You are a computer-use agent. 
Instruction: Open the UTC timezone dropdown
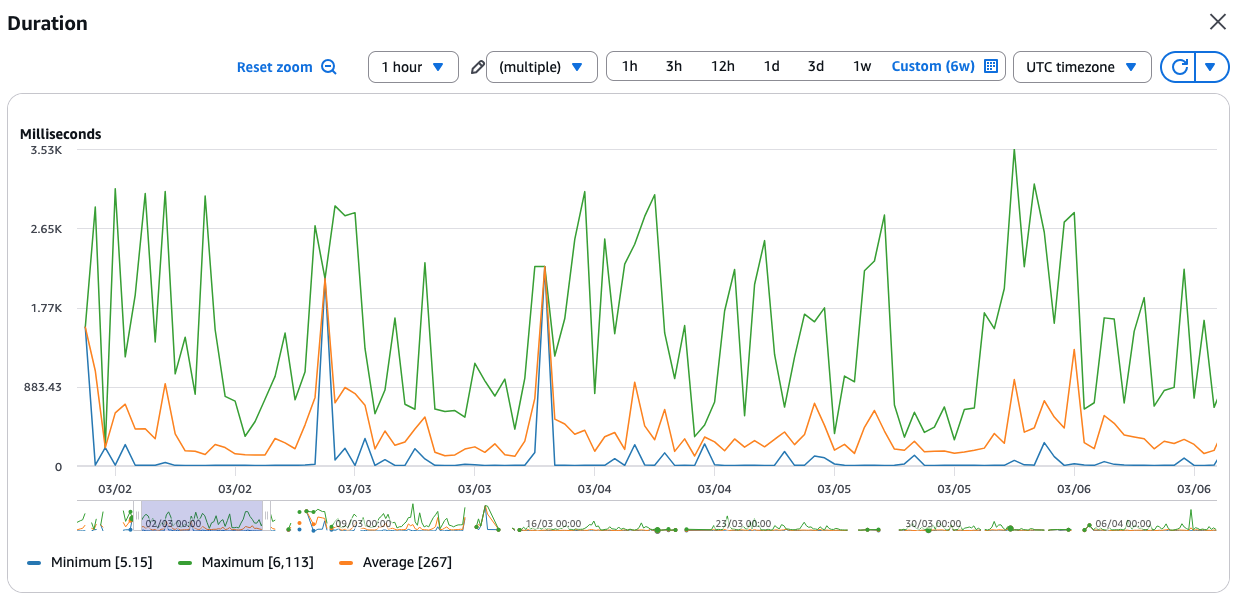1081,67
